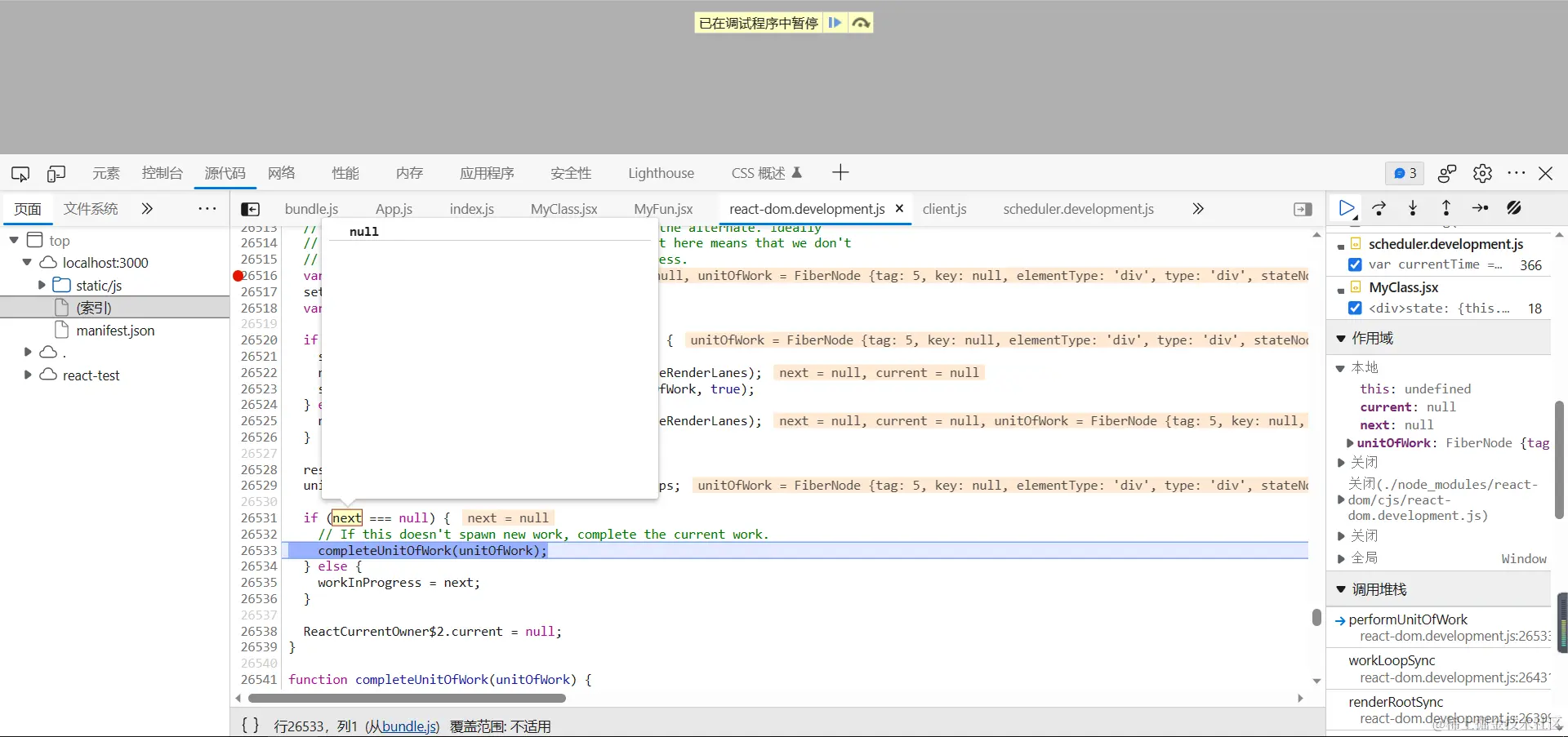This screenshot has width=1568, height=737.
Task: Switch to the 控制台 tab
Action: (x=163, y=173)
